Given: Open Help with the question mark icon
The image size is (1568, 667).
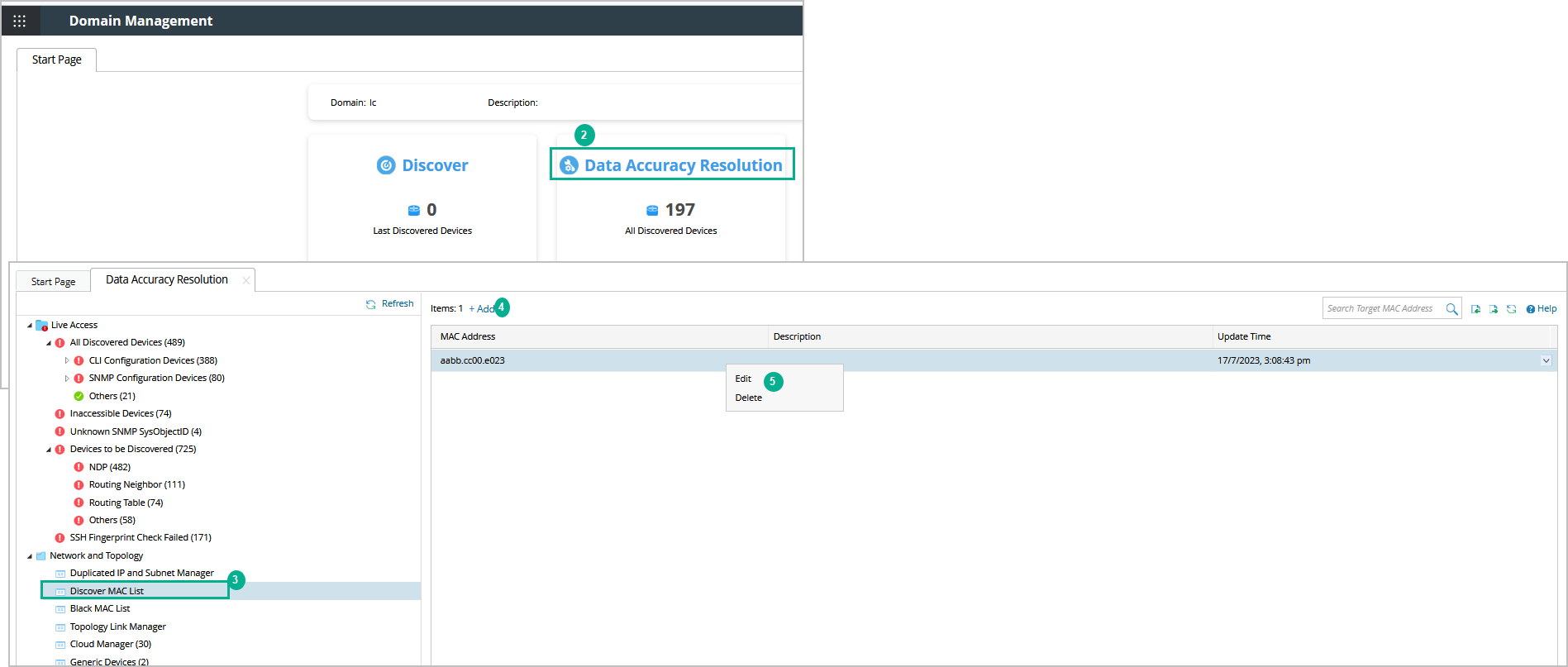Looking at the screenshot, I should [1531, 309].
